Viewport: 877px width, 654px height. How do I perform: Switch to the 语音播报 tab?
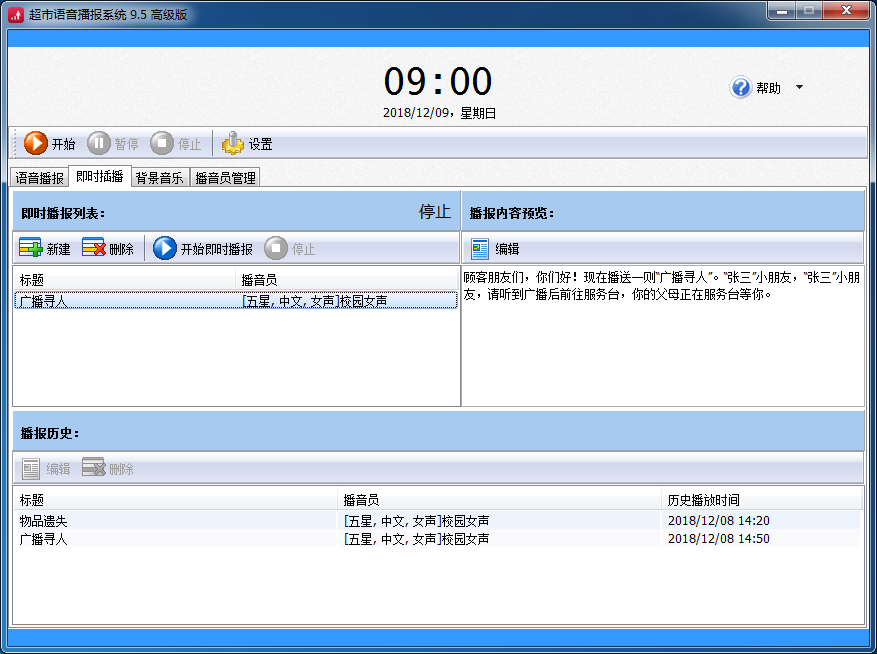point(40,178)
